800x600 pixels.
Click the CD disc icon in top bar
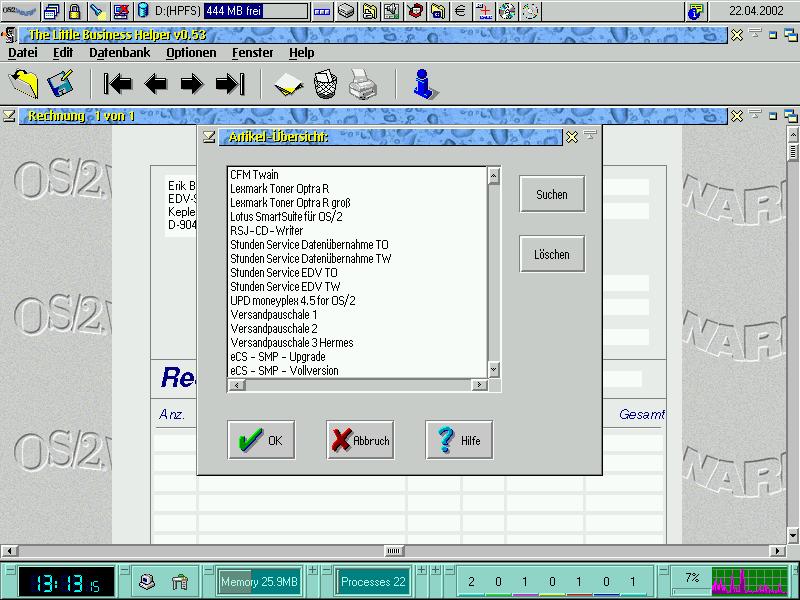coord(507,11)
